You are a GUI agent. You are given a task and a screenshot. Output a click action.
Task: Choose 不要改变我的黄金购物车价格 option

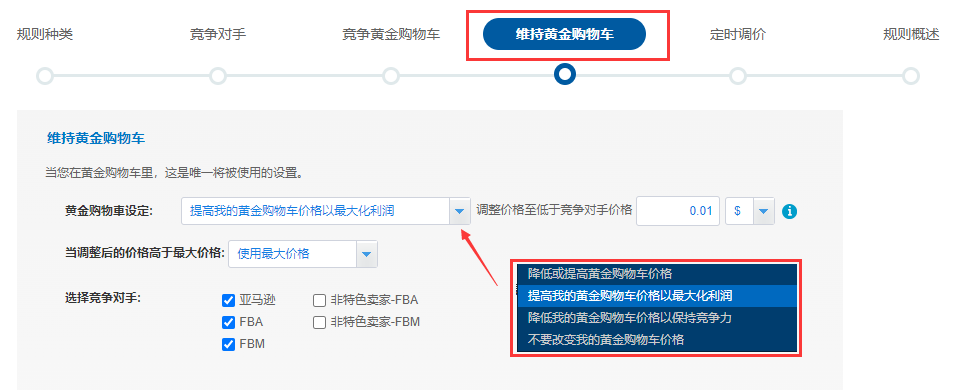(657, 340)
